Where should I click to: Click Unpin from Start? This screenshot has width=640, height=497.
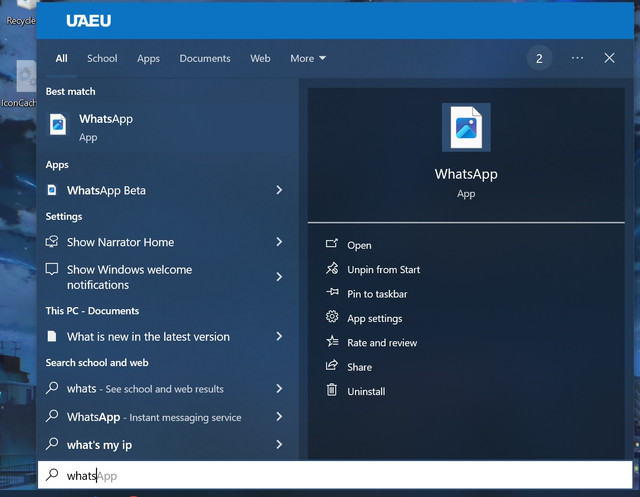point(383,270)
